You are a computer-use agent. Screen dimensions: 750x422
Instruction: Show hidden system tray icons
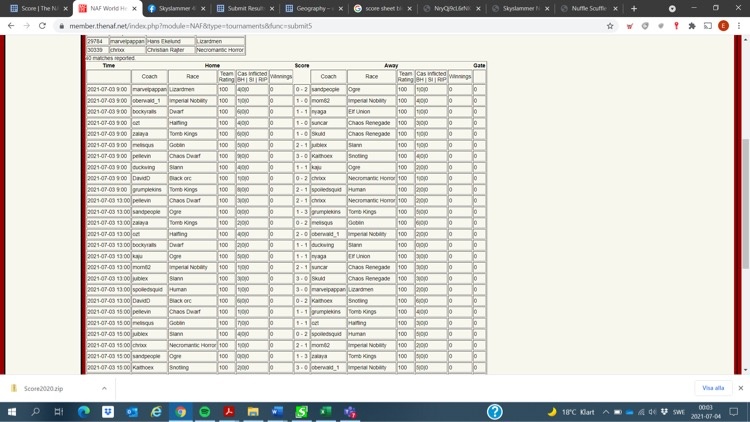click(x=605, y=412)
